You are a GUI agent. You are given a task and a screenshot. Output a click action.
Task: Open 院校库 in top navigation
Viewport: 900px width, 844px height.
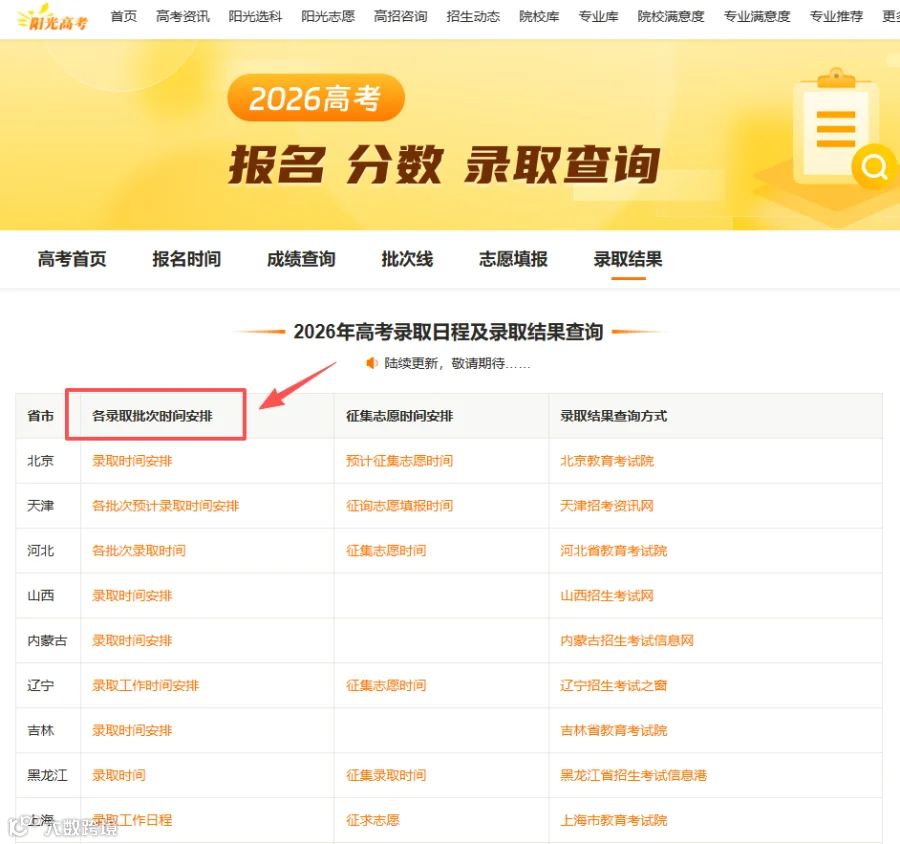(x=539, y=17)
